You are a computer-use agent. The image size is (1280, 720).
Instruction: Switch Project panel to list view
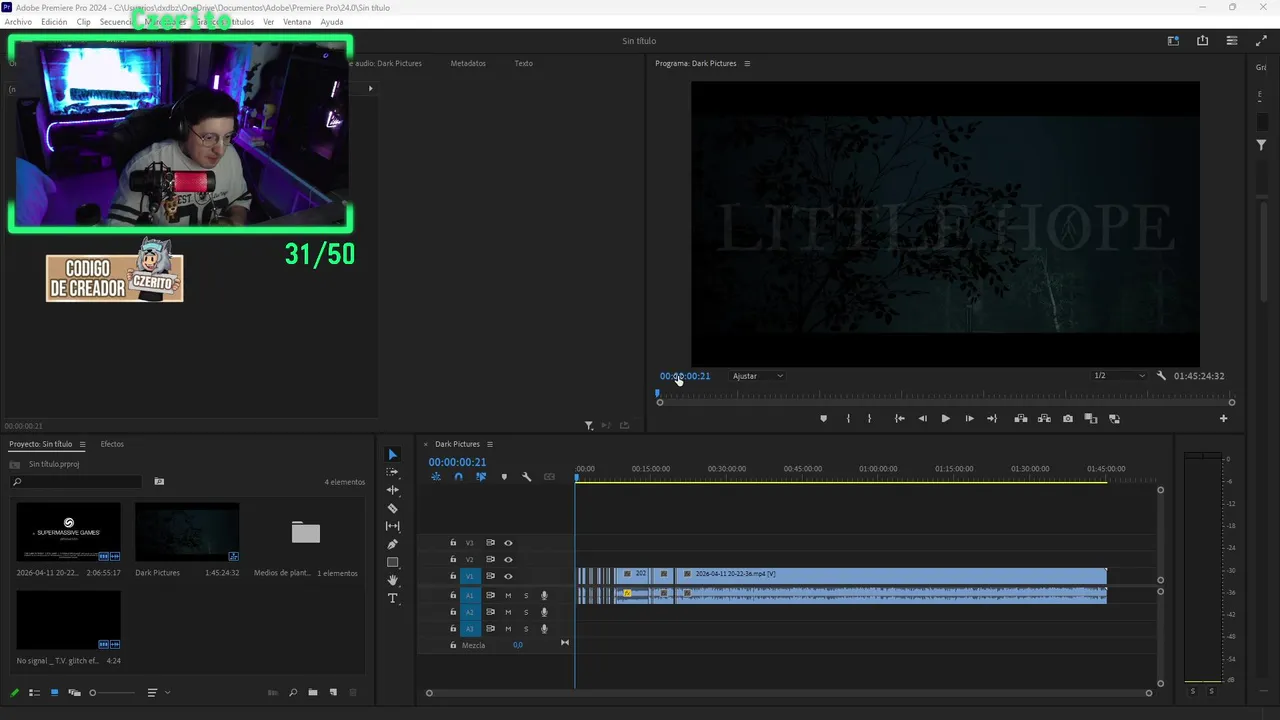click(34, 692)
